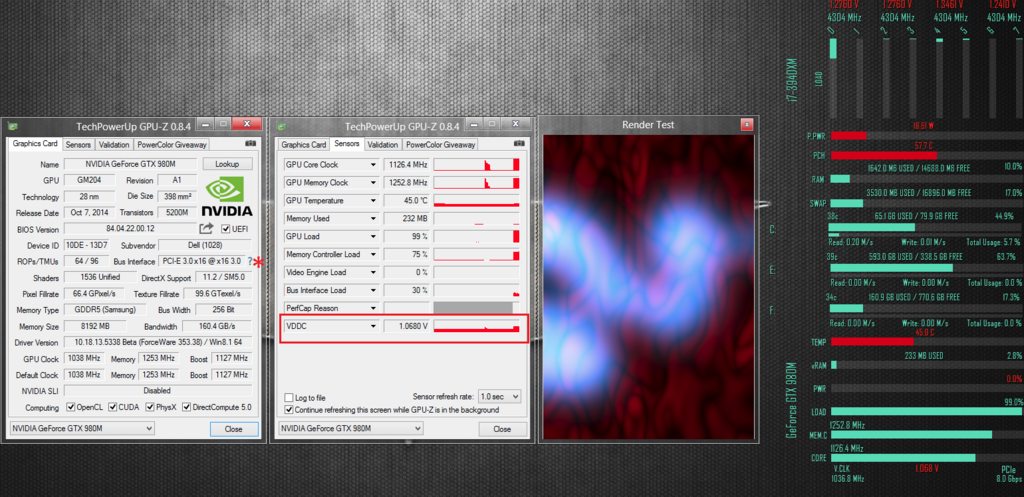Click the NVIDIA logo in Graphics Card window
The width and height of the screenshot is (1024, 497).
pyautogui.click(x=226, y=195)
